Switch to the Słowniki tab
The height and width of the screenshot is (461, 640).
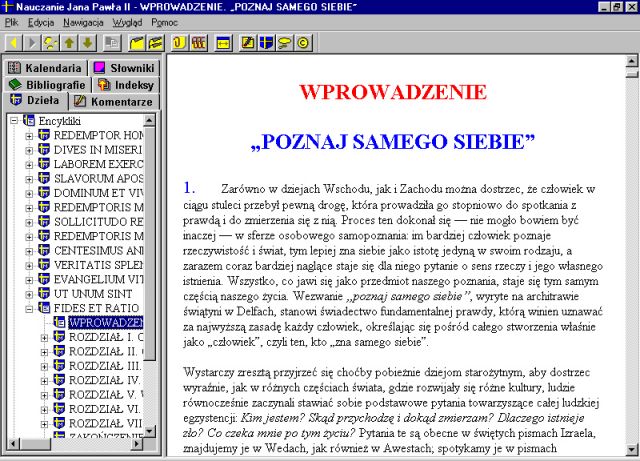[x=124, y=68]
